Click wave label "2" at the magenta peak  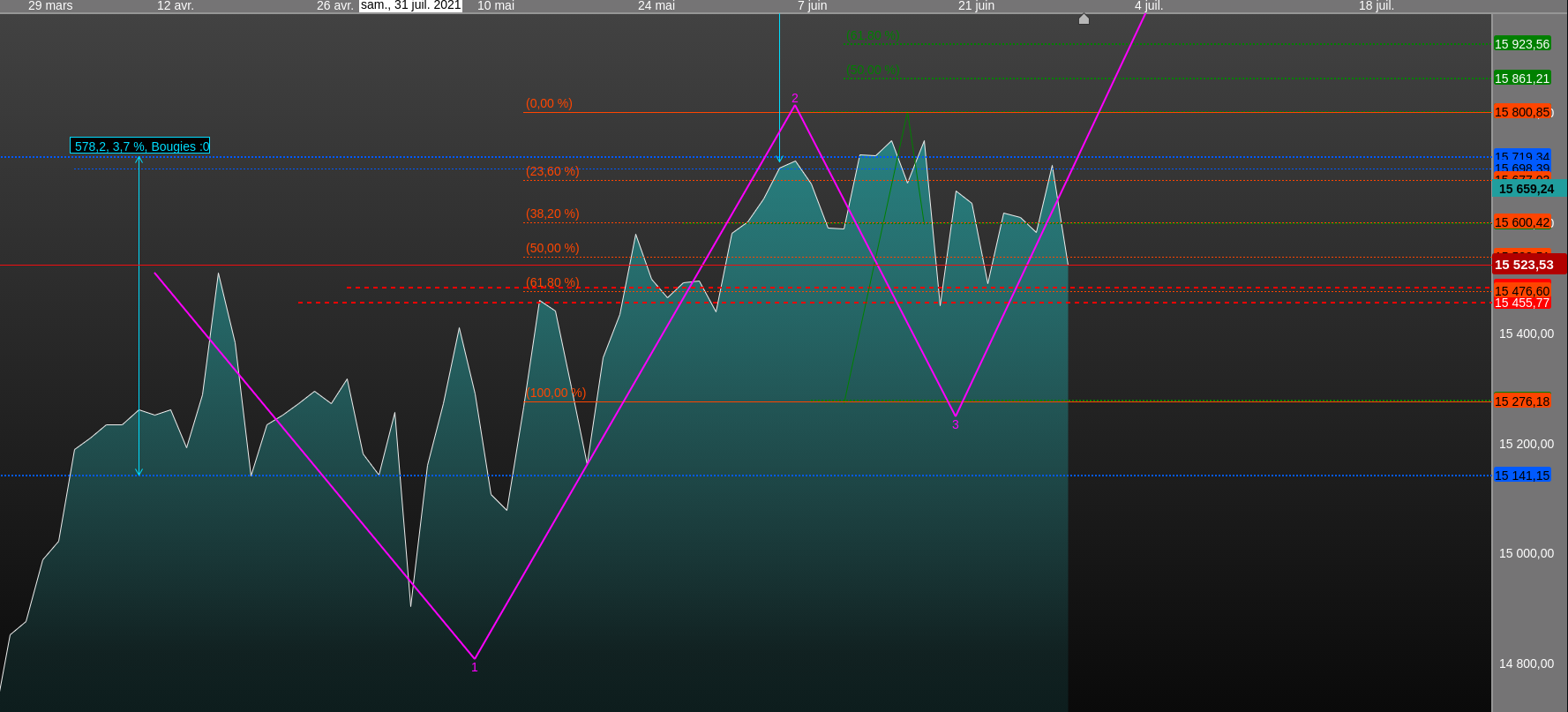click(795, 98)
